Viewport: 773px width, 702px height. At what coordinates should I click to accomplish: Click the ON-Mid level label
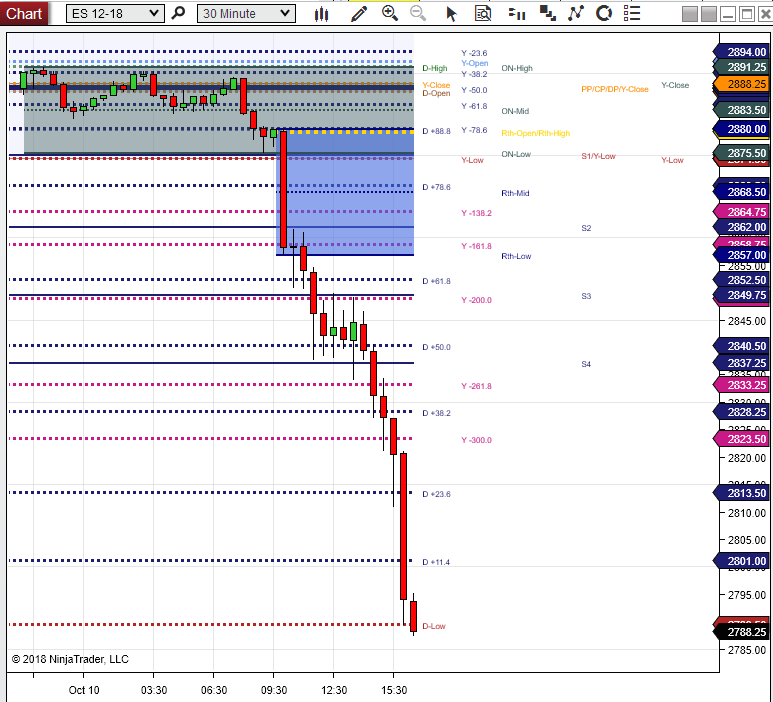pos(515,111)
